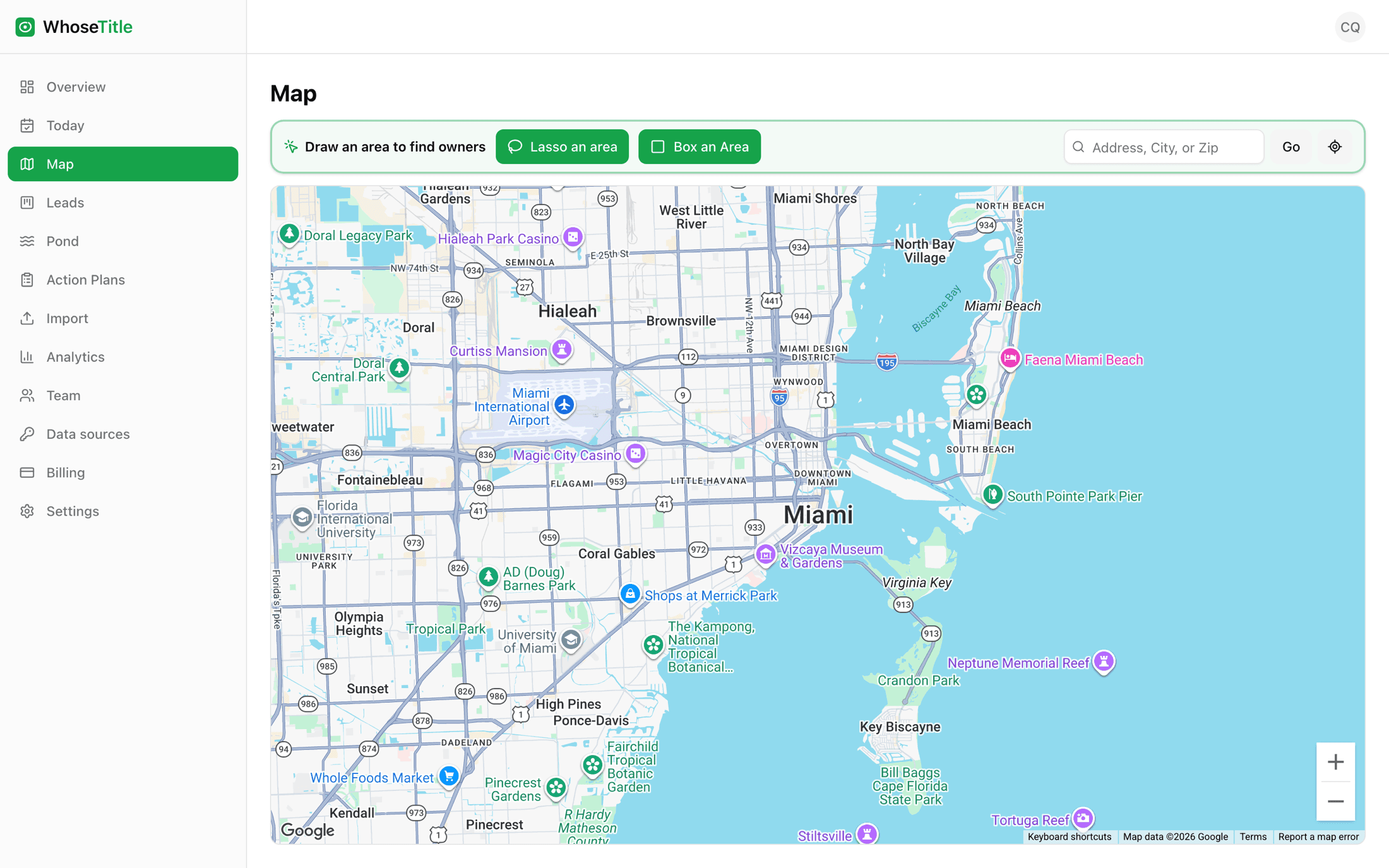Zoom in on the map
The height and width of the screenshot is (868, 1389).
(x=1335, y=762)
